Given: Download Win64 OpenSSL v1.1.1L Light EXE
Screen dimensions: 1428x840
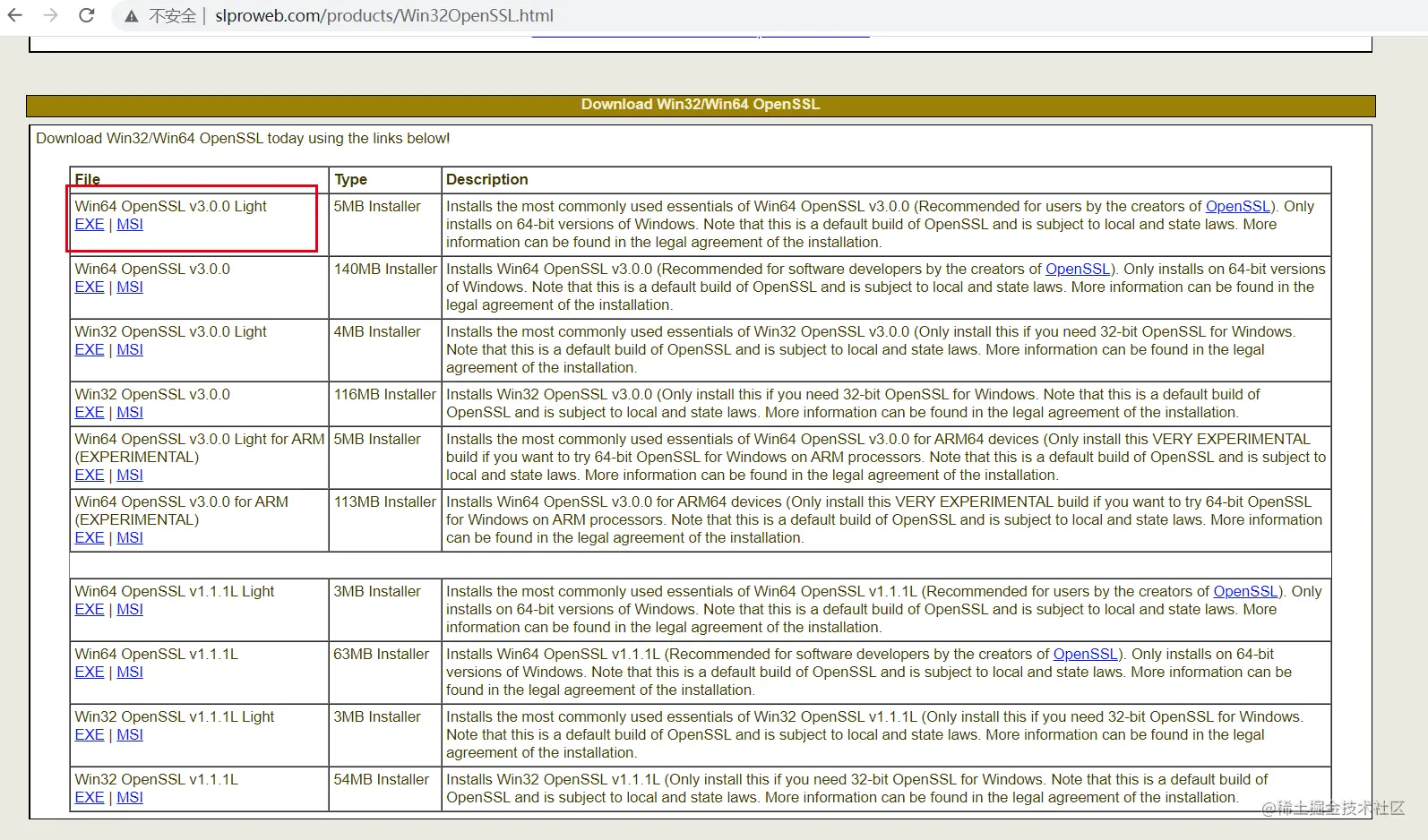Looking at the screenshot, I should coord(90,609).
